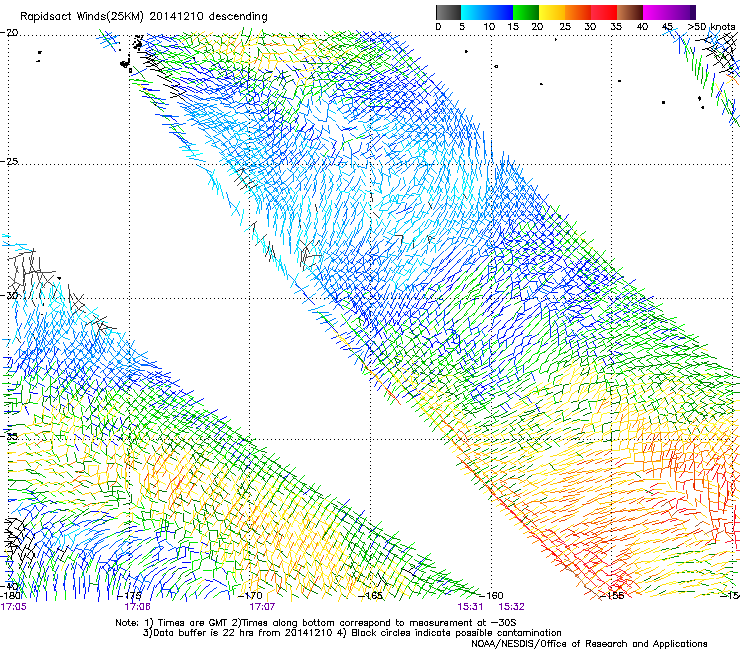
Task: Click the '-165' longitude axis label
Action: pos(371,596)
